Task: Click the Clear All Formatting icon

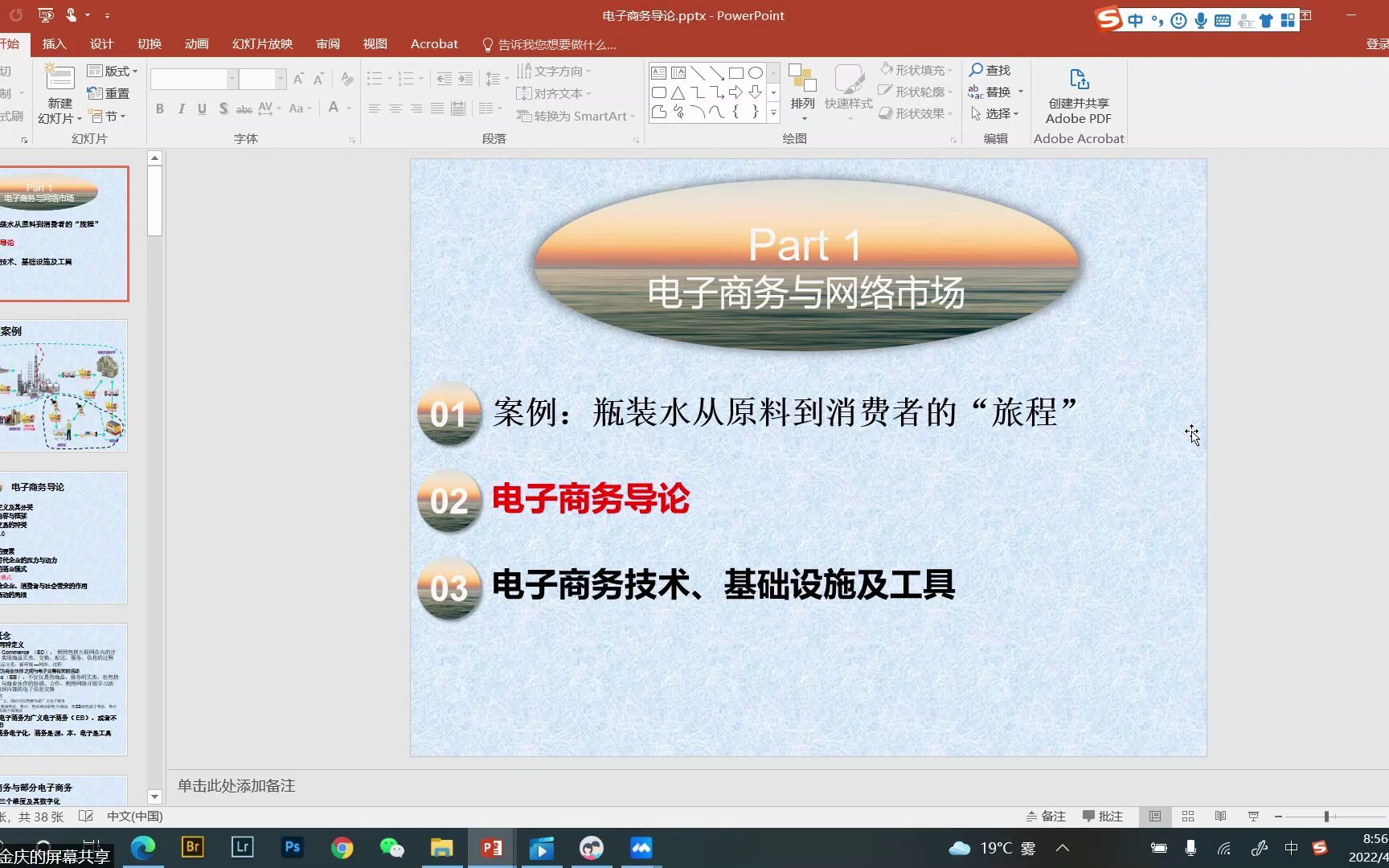Action: tap(346, 79)
